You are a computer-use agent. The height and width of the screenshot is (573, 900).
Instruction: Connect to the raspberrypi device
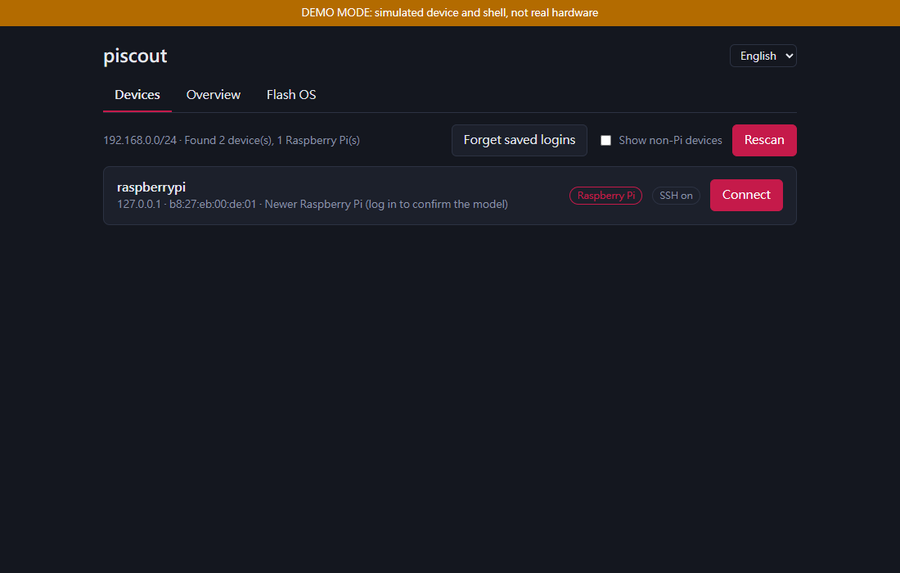point(746,195)
